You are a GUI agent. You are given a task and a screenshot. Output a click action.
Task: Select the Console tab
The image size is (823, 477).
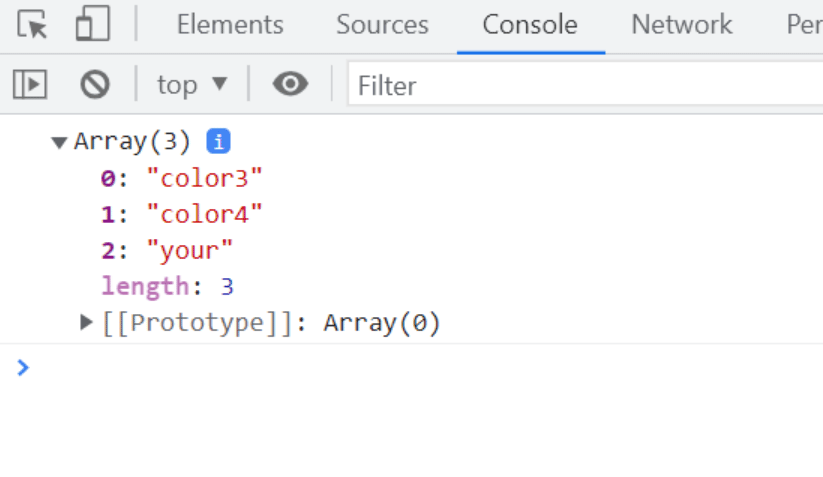pyautogui.click(x=530, y=25)
